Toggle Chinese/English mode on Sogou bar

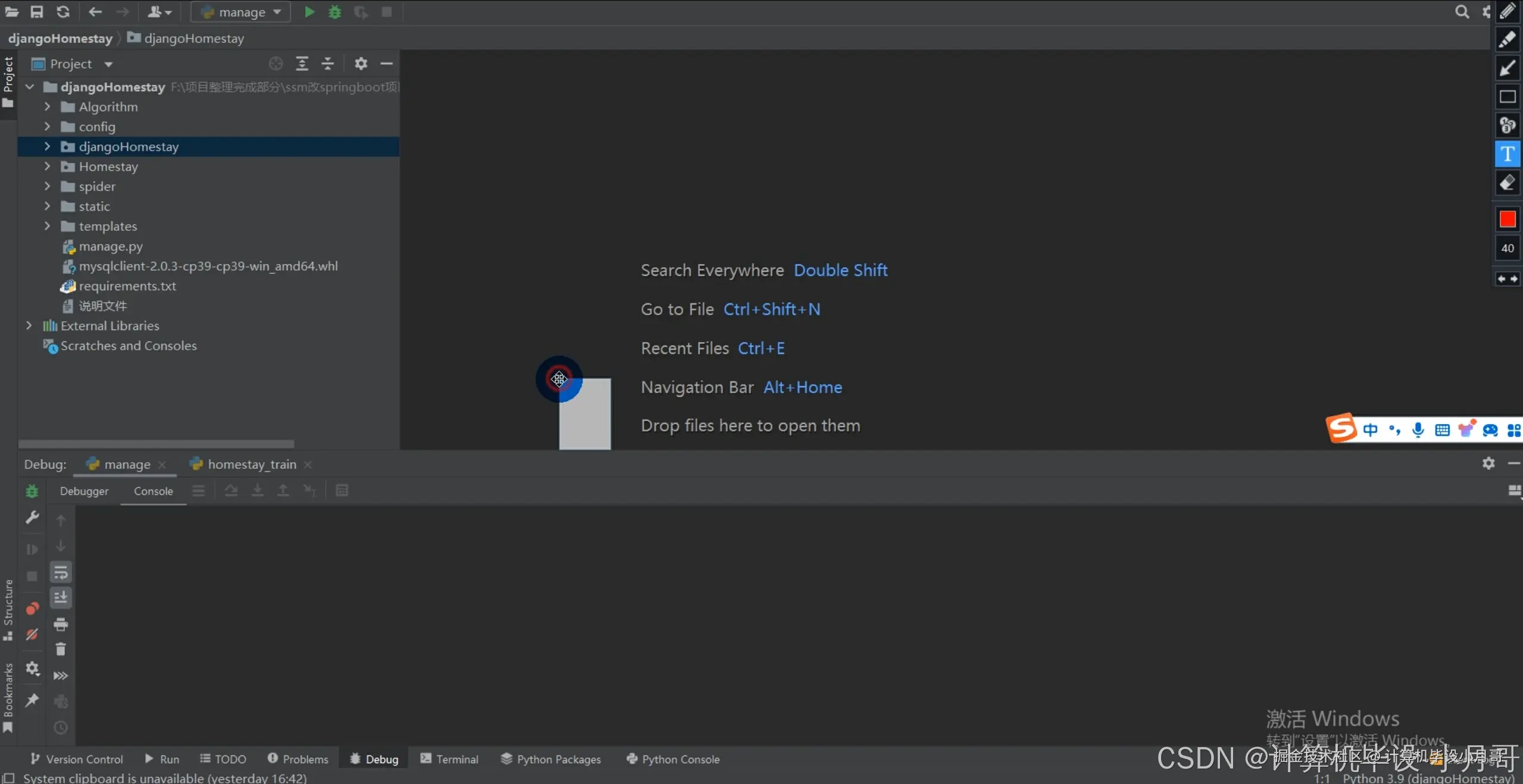[x=1371, y=429]
